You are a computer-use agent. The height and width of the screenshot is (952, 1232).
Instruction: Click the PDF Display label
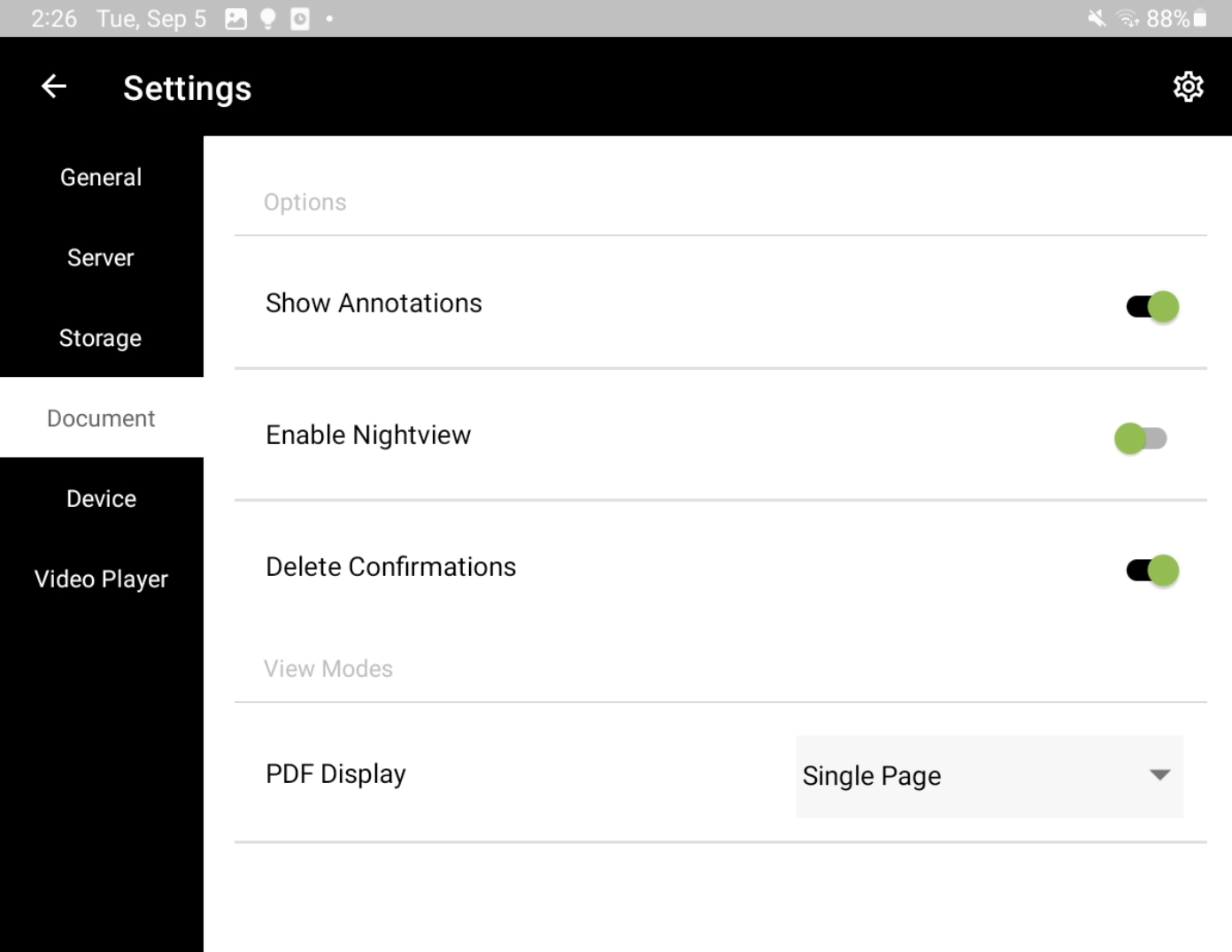tap(335, 774)
